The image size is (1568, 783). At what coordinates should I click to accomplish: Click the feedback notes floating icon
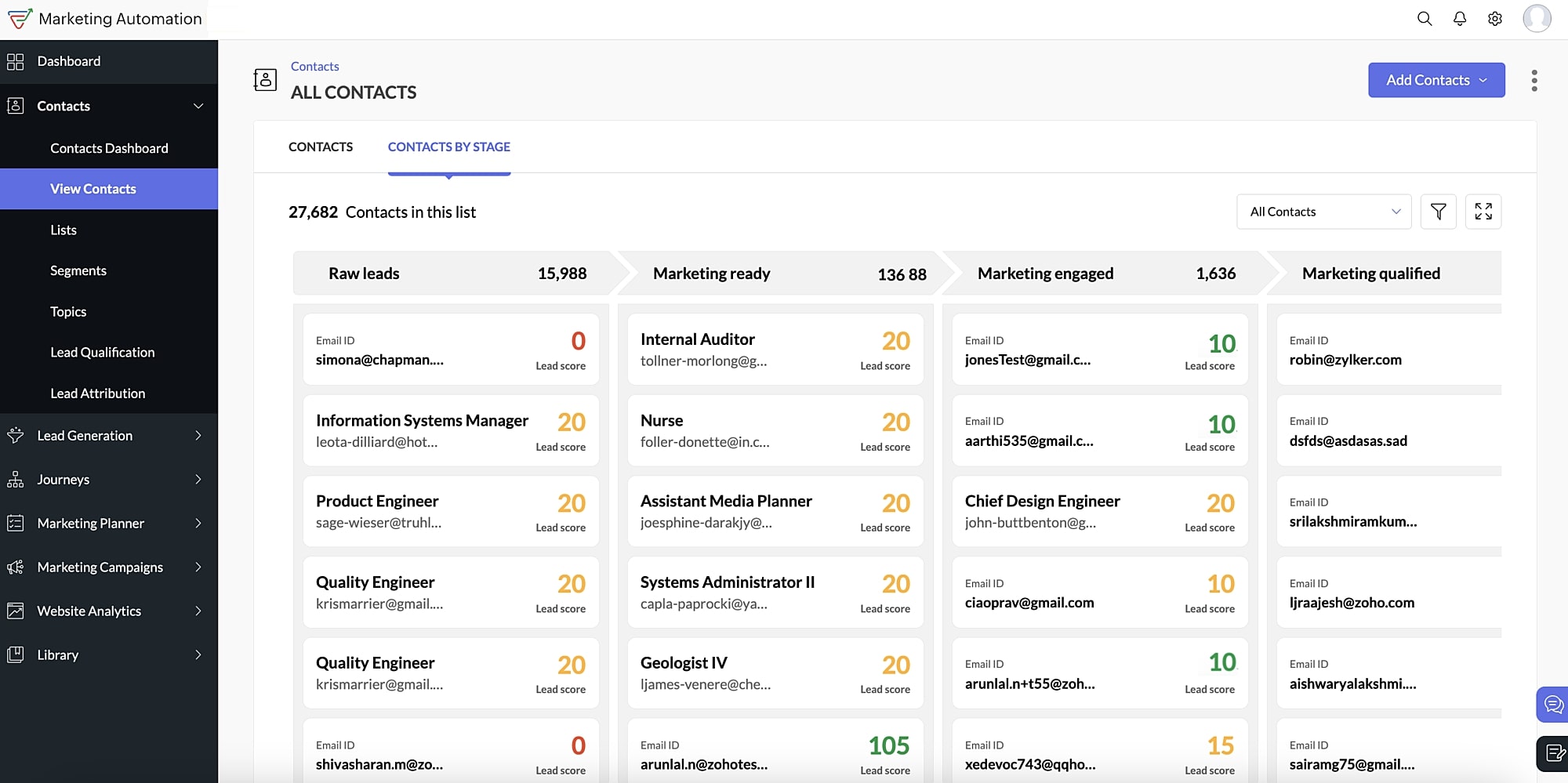coord(1552,754)
